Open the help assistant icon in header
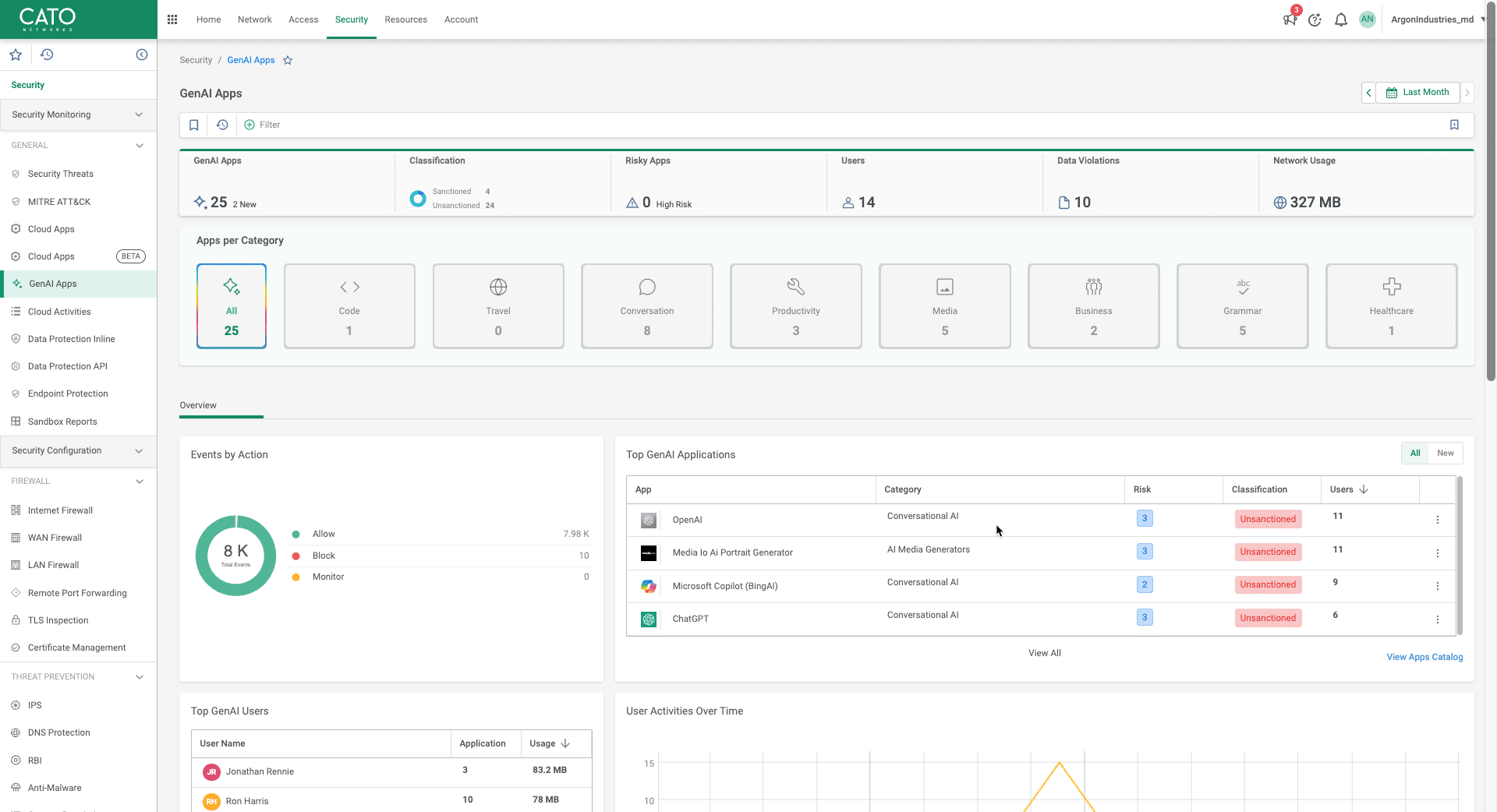This screenshot has height=812, width=1497. tap(1315, 19)
